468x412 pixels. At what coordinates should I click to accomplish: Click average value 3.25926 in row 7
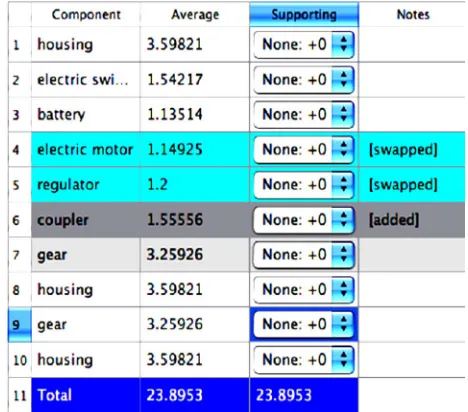coord(195,255)
